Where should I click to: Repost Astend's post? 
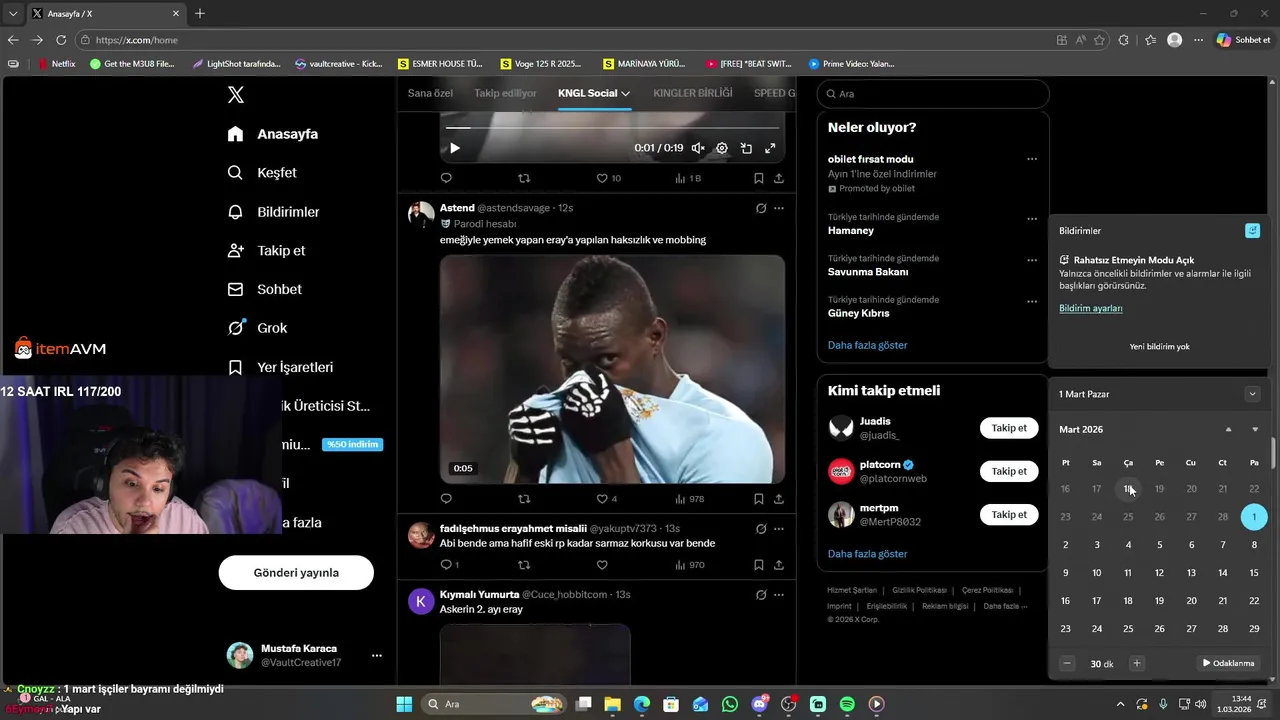524,499
